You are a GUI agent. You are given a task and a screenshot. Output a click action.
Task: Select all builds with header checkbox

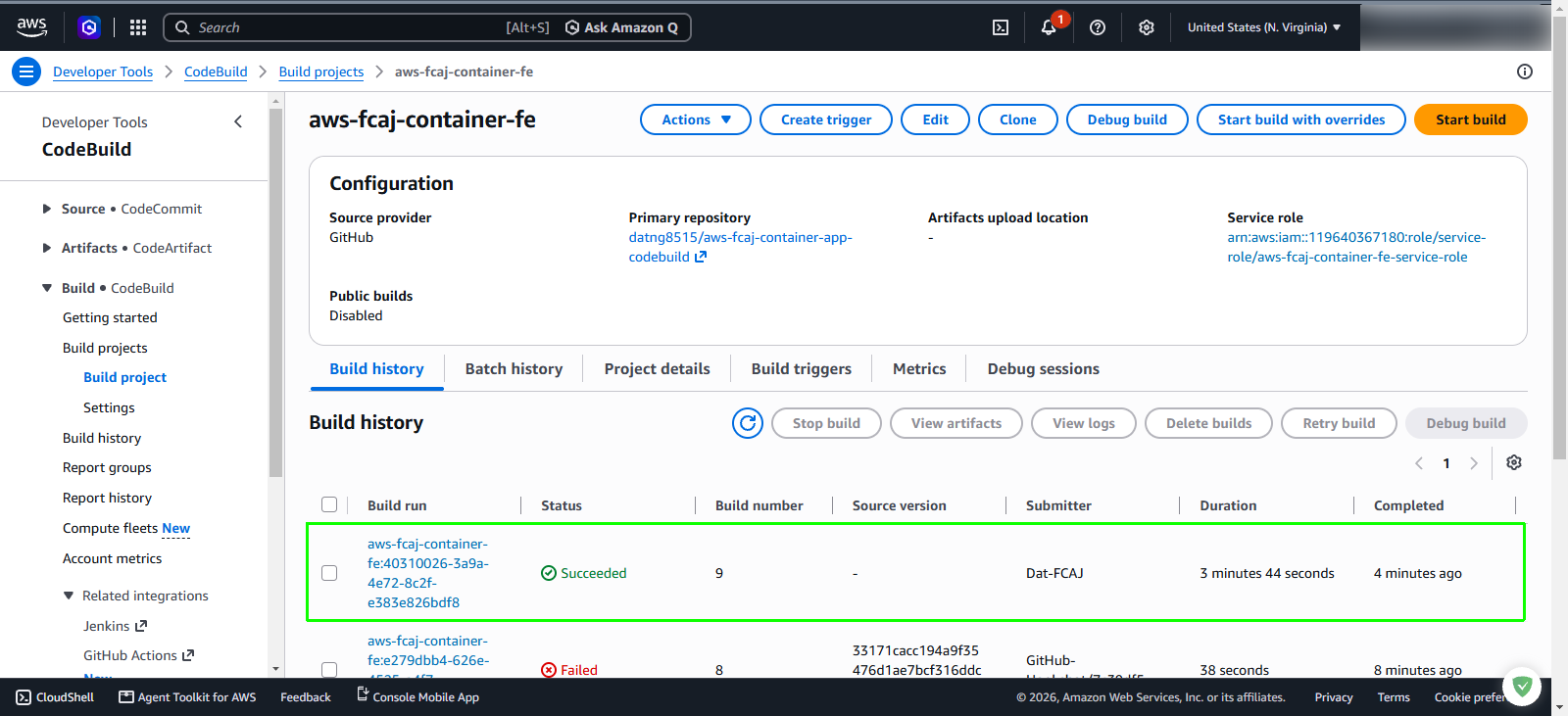coord(329,505)
